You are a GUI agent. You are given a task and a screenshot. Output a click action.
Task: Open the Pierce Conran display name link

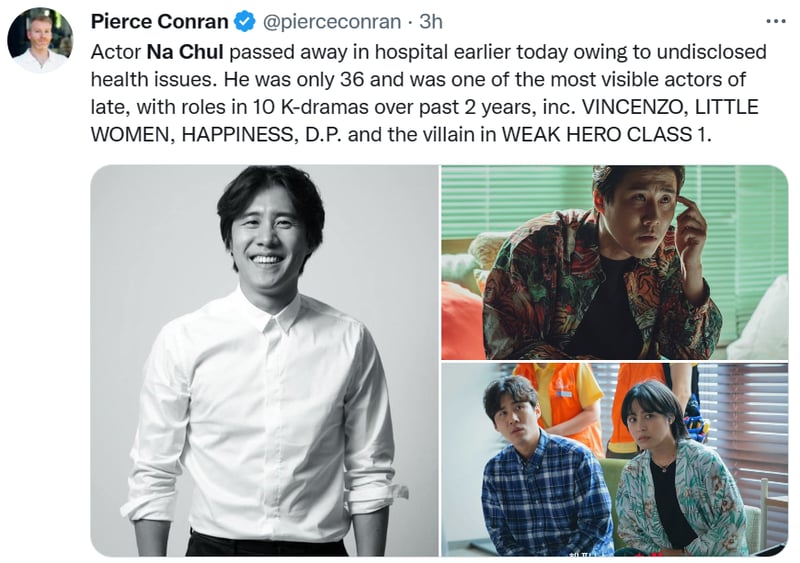159,21
